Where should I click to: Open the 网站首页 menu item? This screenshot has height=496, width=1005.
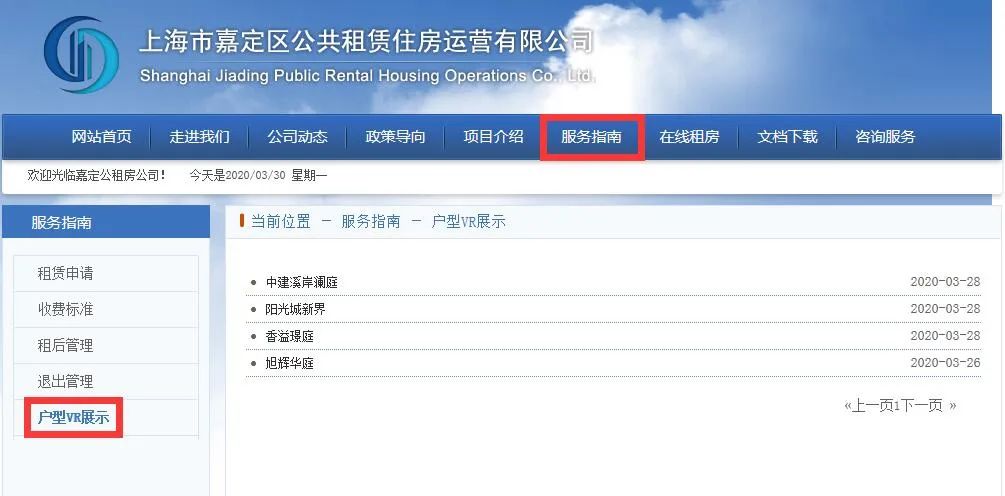tap(101, 136)
